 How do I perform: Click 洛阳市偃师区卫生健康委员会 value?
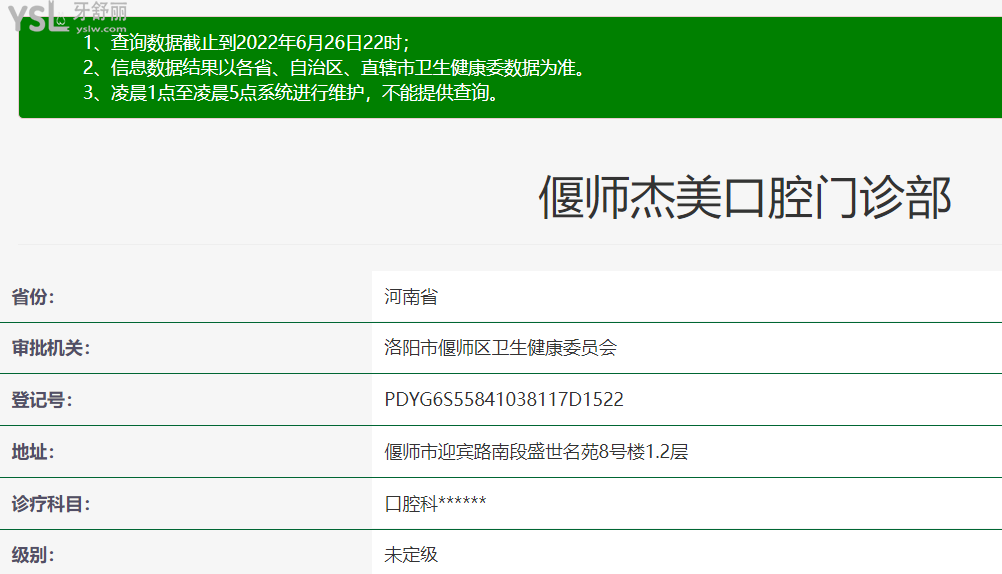[x=500, y=348]
